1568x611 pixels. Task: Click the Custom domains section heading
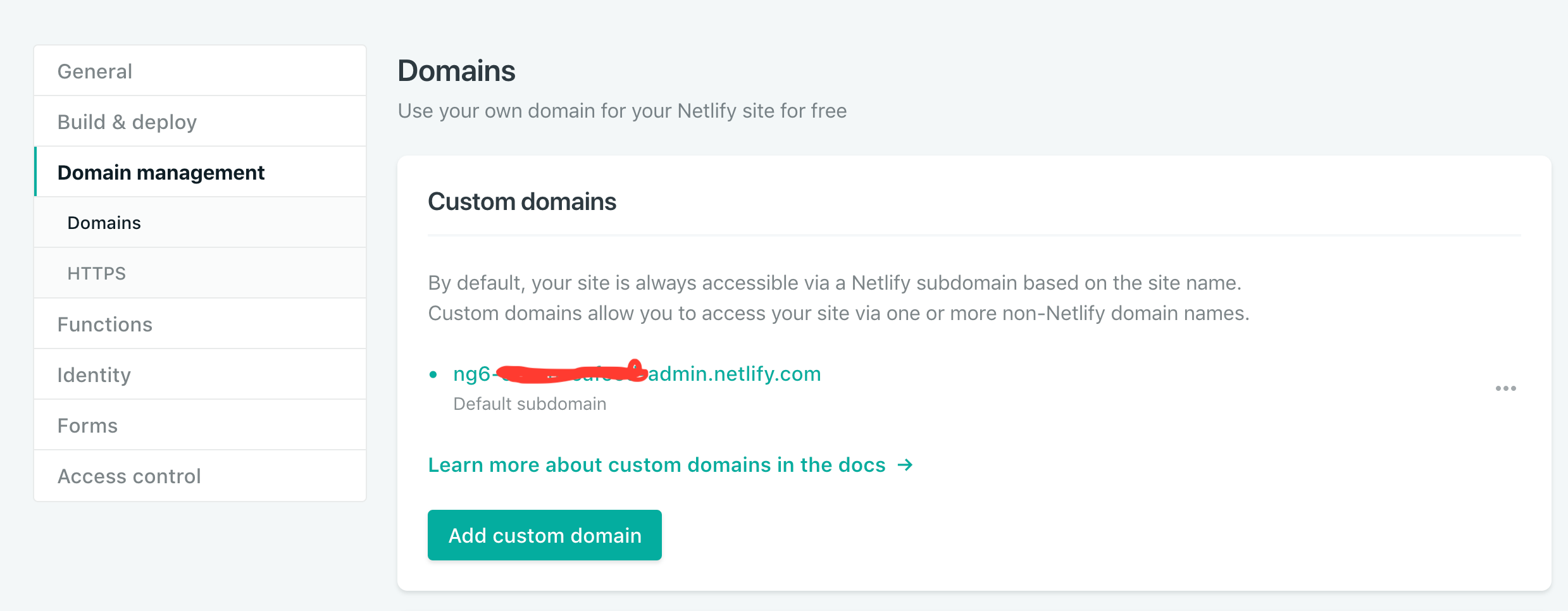pos(522,202)
